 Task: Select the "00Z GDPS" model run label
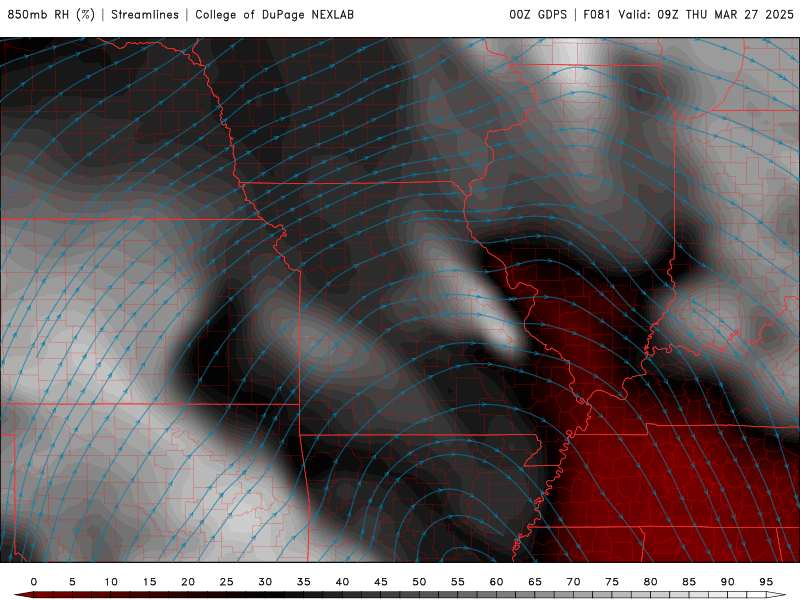(x=538, y=15)
